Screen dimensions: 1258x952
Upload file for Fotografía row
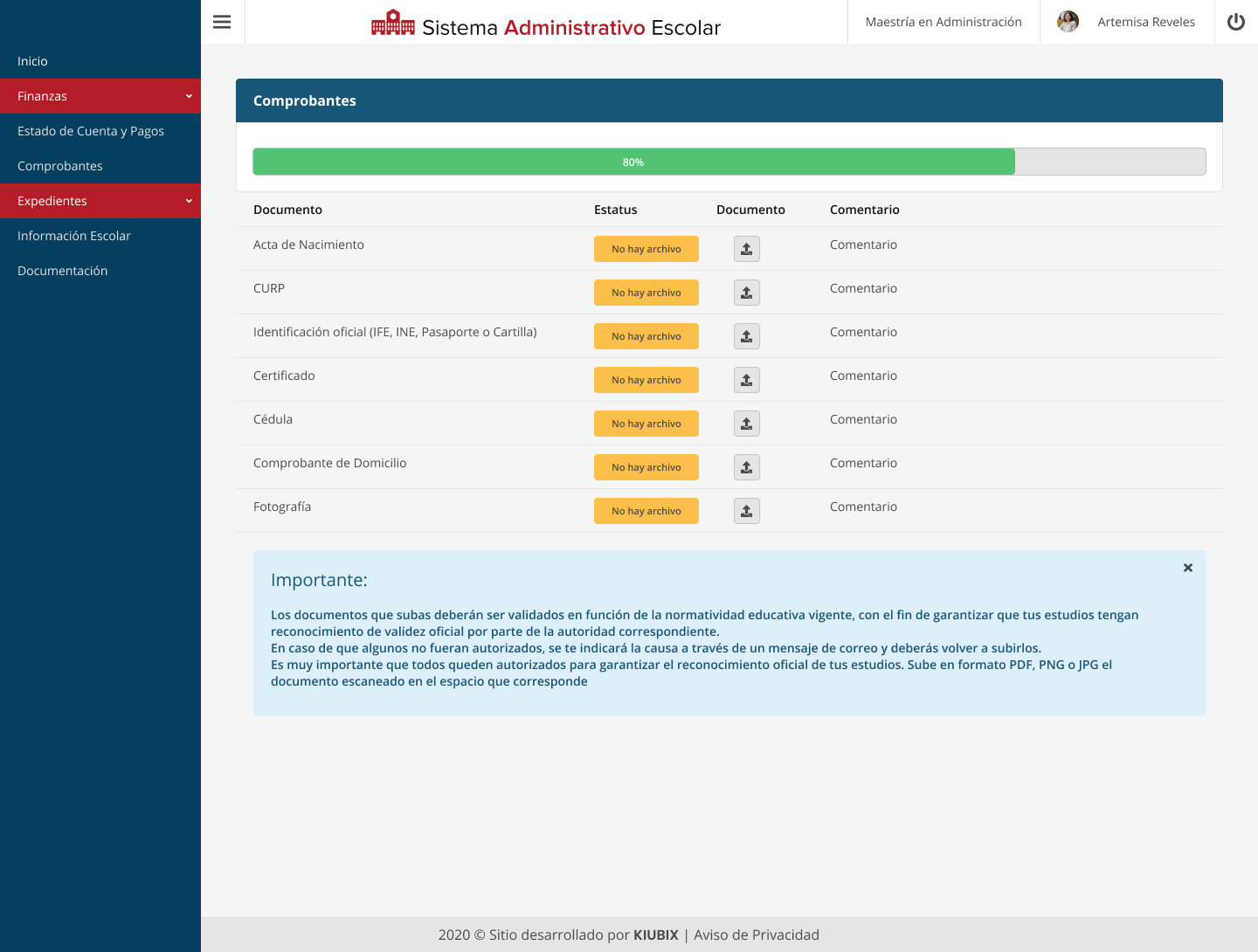pyautogui.click(x=746, y=511)
